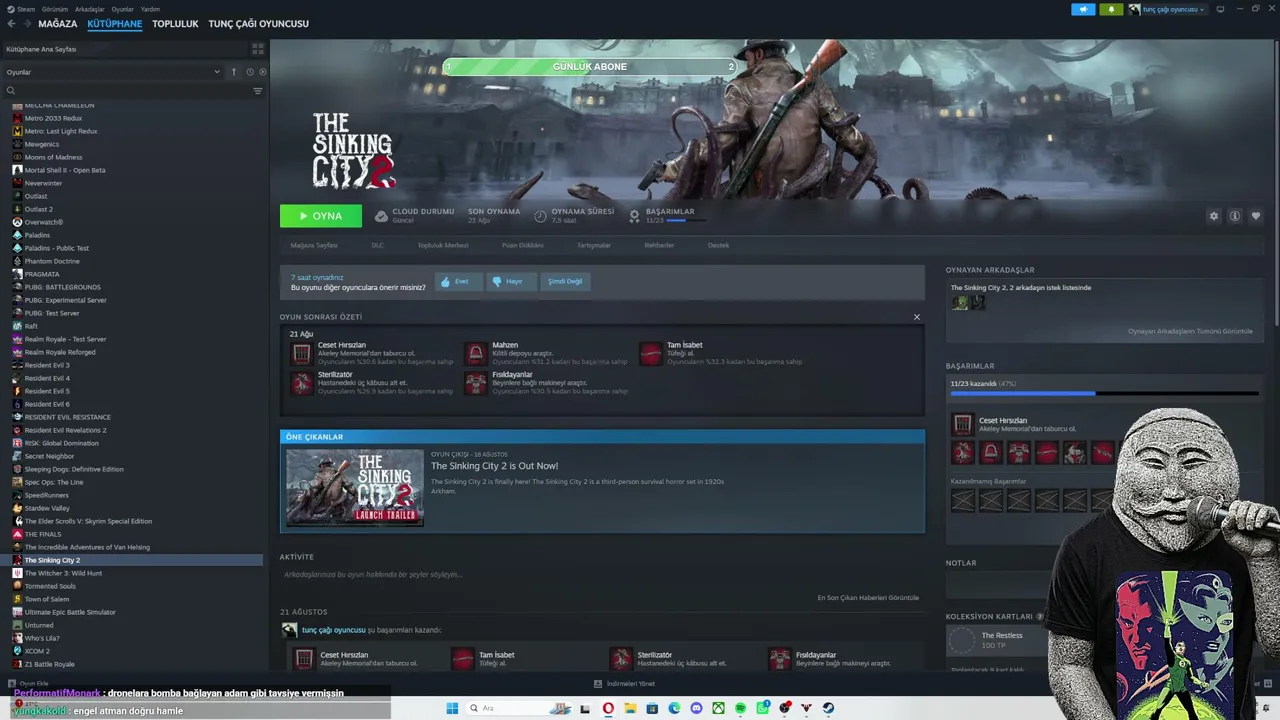Open the Puan Dükkânı game tab
Image resolution: width=1280 pixels, height=720 pixels.
click(523, 245)
